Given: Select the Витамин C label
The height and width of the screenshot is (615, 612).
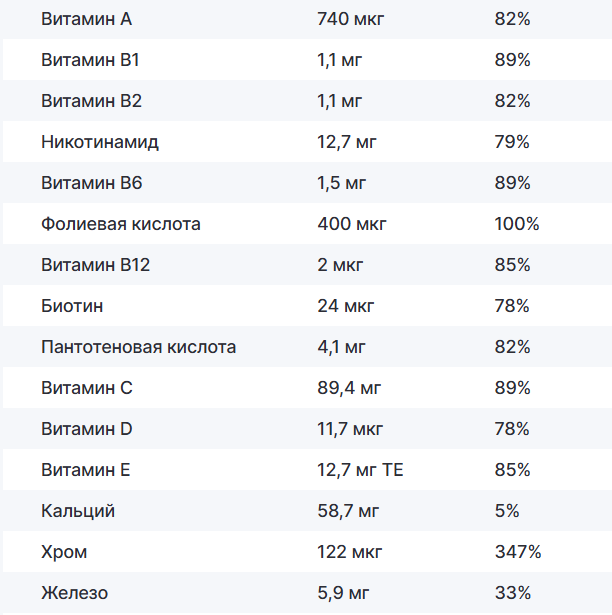Looking at the screenshot, I should [87, 388].
